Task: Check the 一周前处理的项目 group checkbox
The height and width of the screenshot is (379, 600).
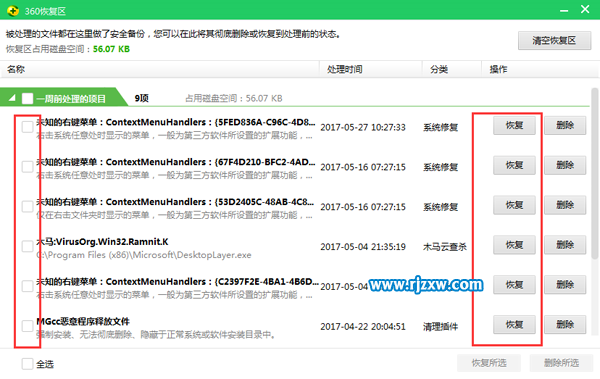Action: (x=28, y=99)
